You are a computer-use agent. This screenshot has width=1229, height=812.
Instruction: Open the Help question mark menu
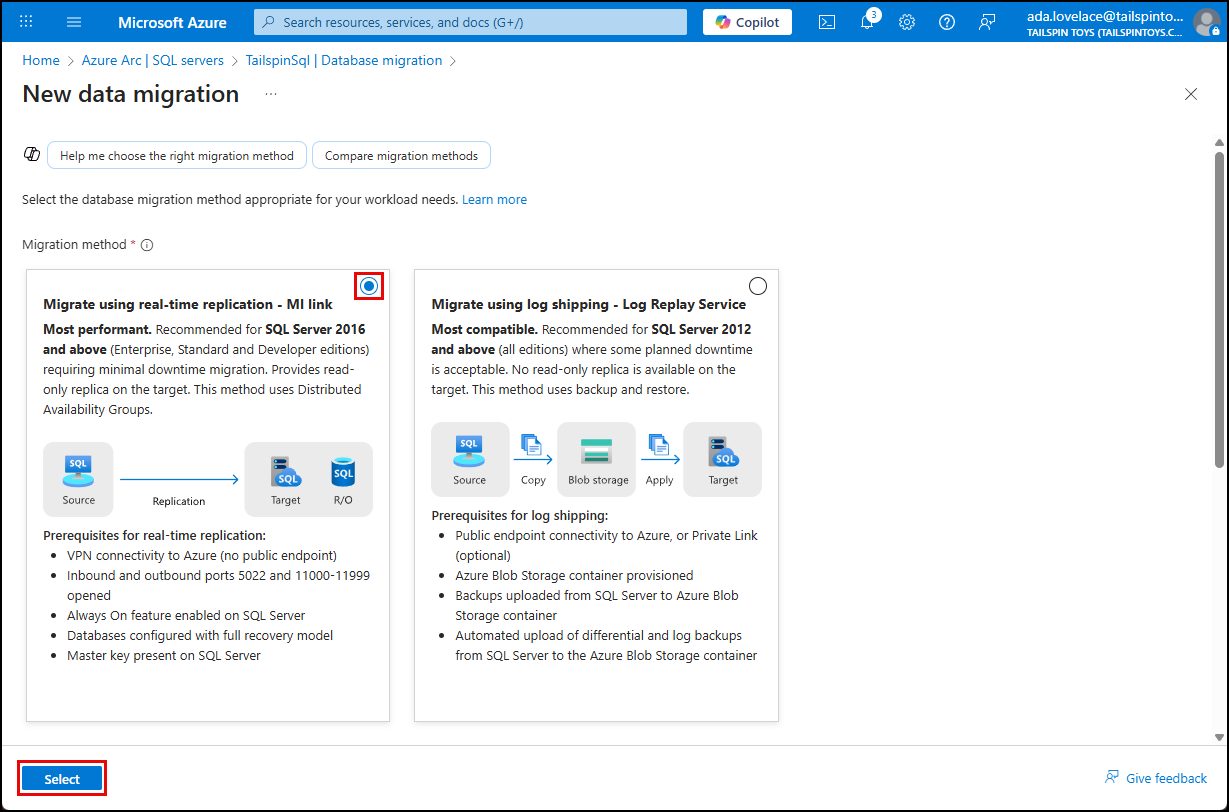(946, 21)
